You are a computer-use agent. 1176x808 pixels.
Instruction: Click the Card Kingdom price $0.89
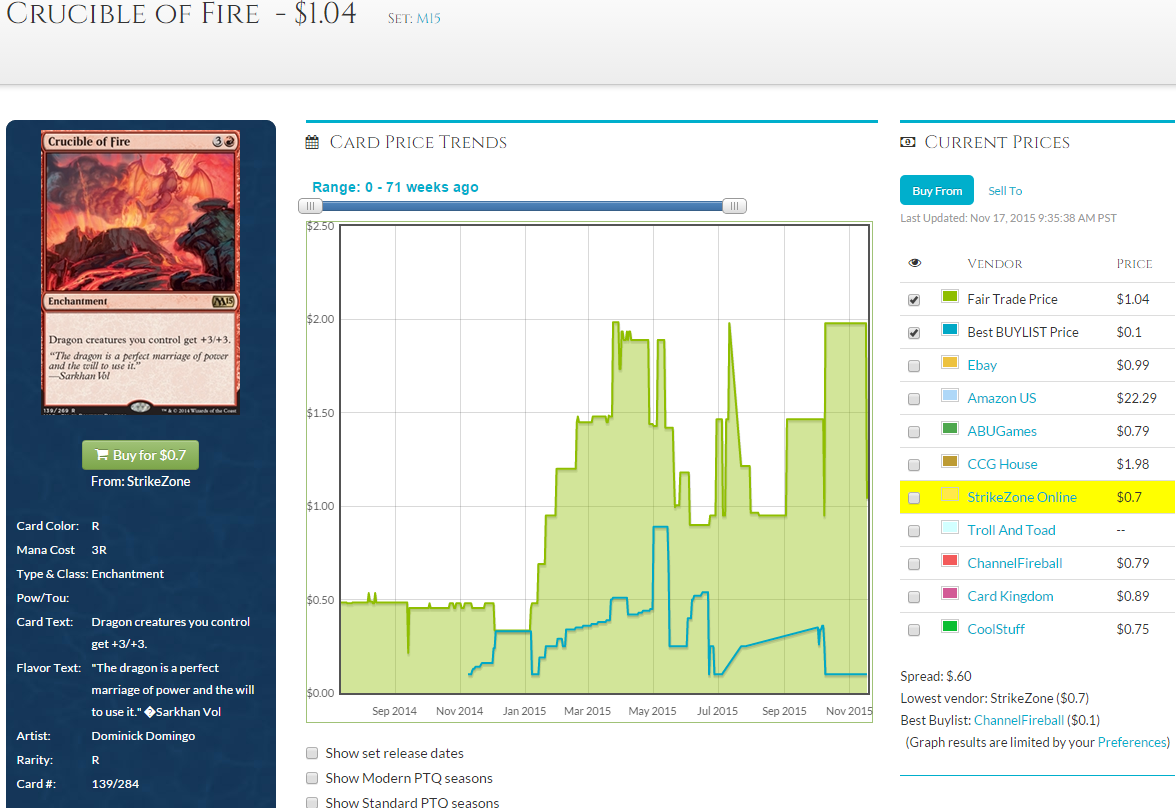click(x=1132, y=596)
